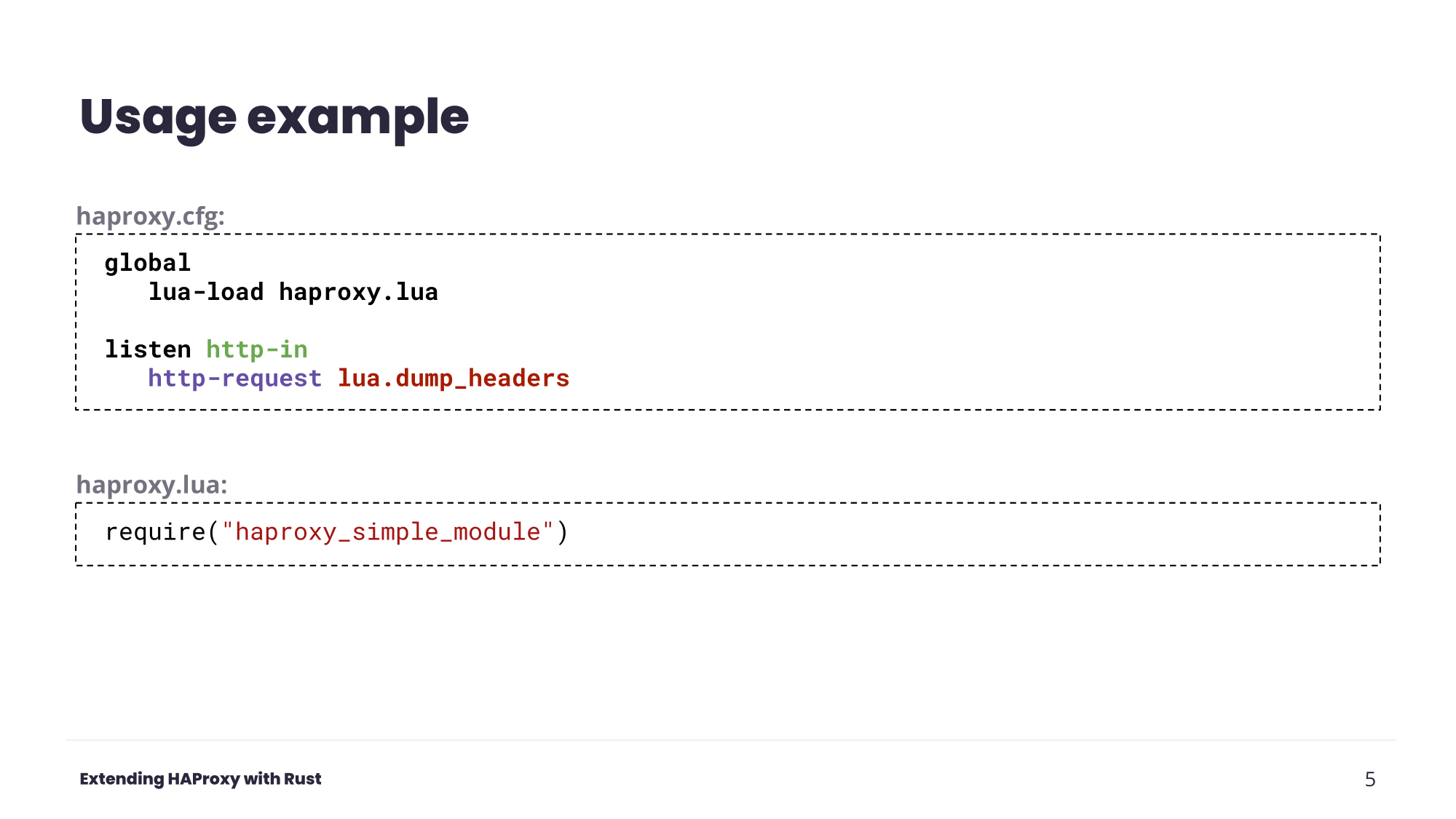Image resolution: width=1456 pixels, height=819 pixels.
Task: Click the 'lua-load haproxy.lua' line
Action: tap(293, 292)
